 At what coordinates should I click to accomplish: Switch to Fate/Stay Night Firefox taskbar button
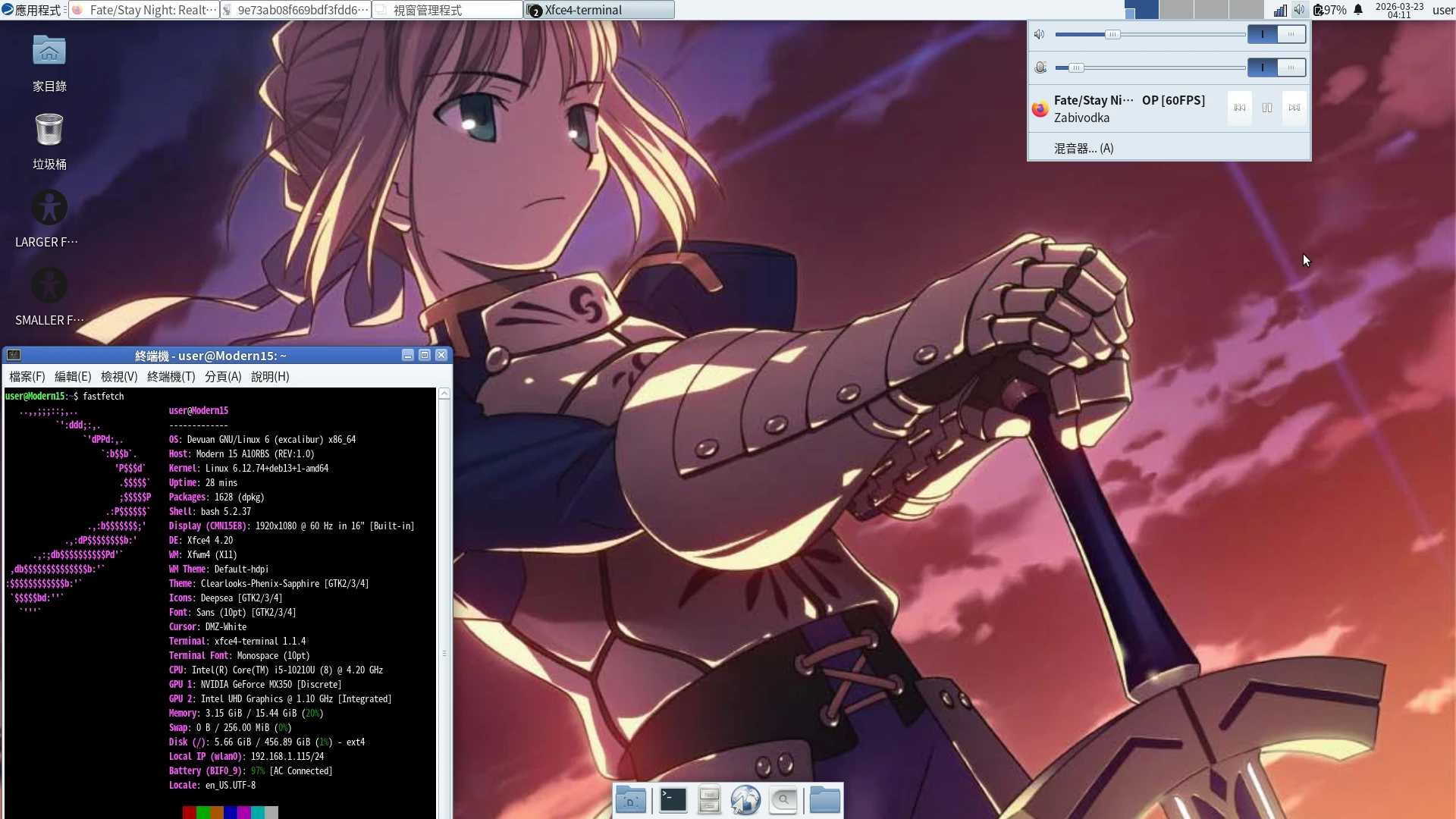point(144,10)
